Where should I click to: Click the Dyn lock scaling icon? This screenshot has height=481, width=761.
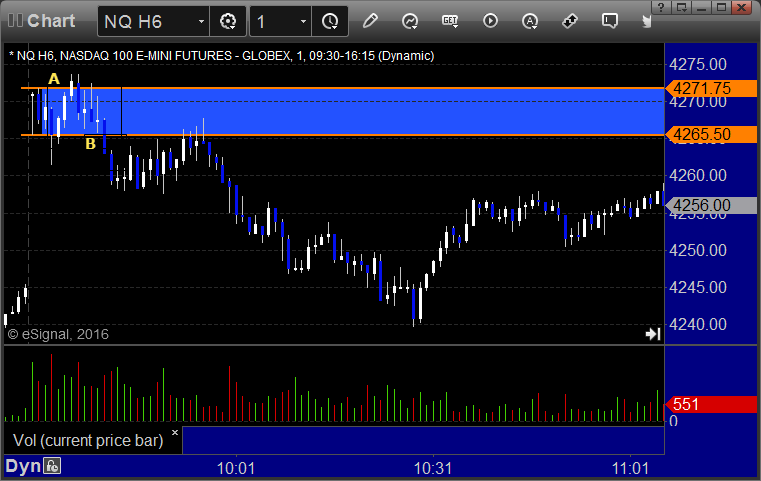(52, 466)
